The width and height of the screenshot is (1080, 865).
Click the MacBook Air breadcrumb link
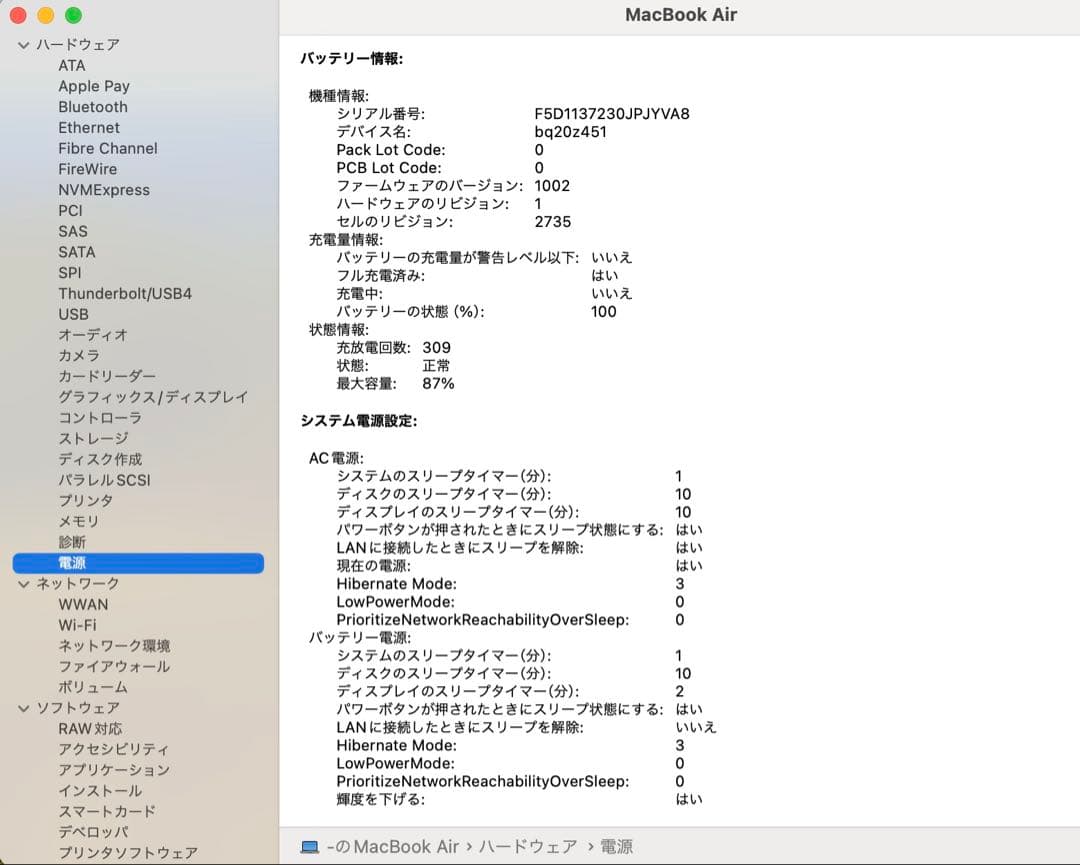(396, 846)
